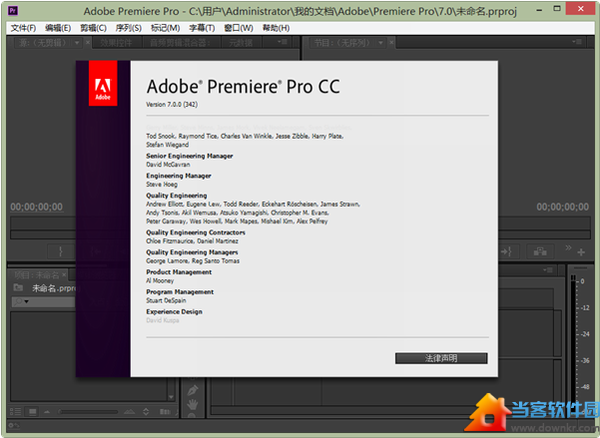Open the 序列(S) menu
Screen dimensions: 600x438
click(x=128, y=28)
